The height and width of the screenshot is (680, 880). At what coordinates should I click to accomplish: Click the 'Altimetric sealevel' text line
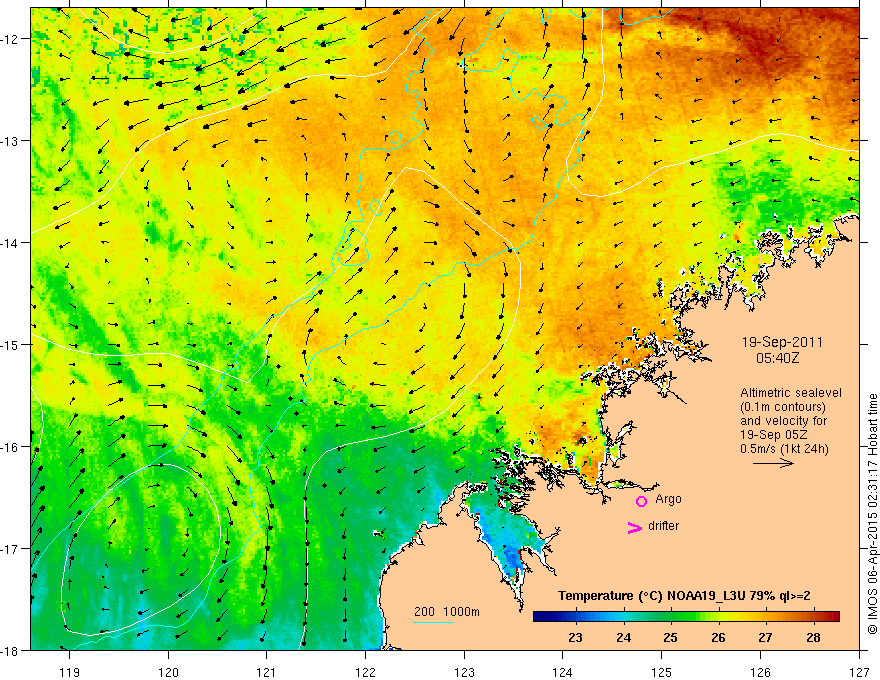(791, 393)
